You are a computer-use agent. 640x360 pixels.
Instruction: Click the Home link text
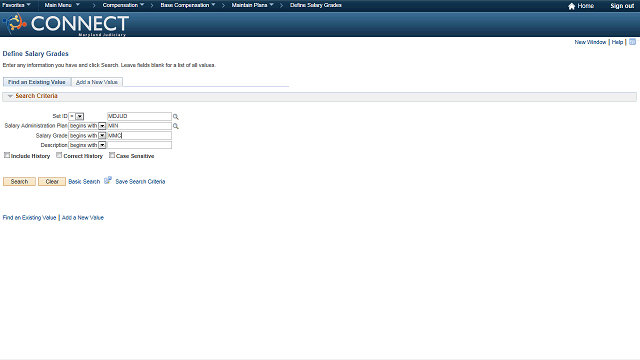coord(586,6)
